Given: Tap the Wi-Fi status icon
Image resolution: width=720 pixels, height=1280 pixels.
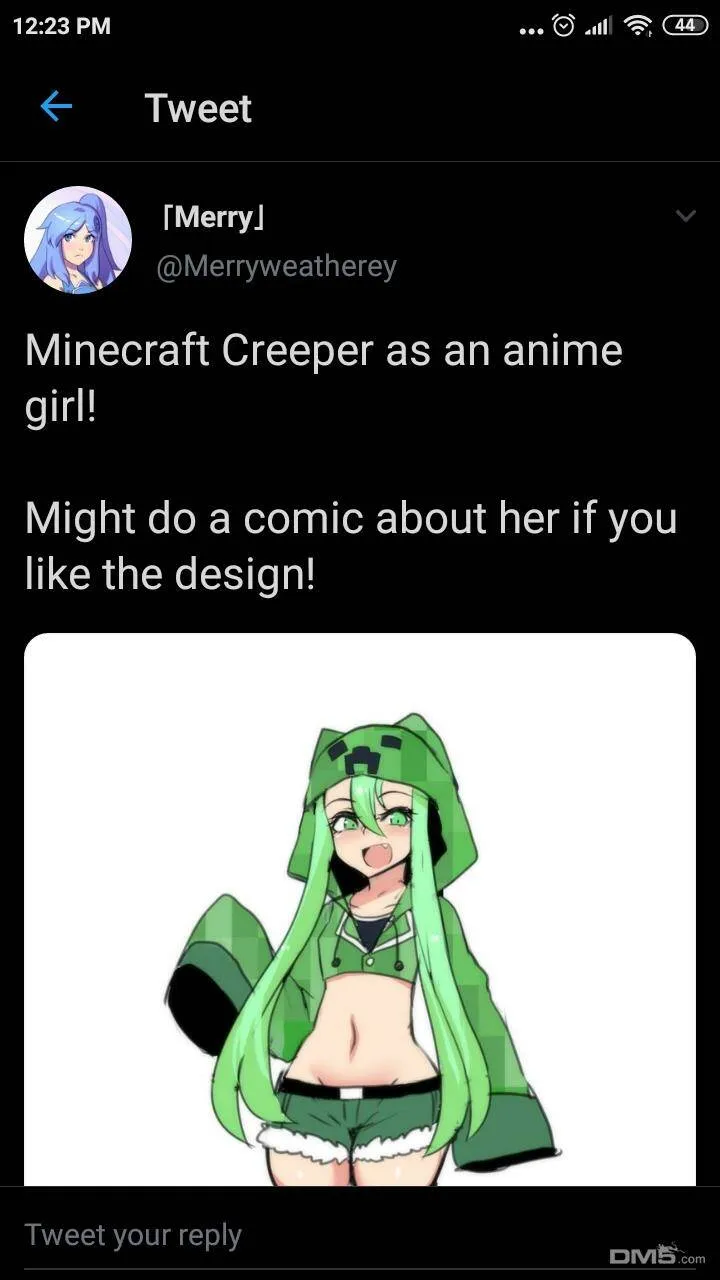Looking at the screenshot, I should pos(636,26).
